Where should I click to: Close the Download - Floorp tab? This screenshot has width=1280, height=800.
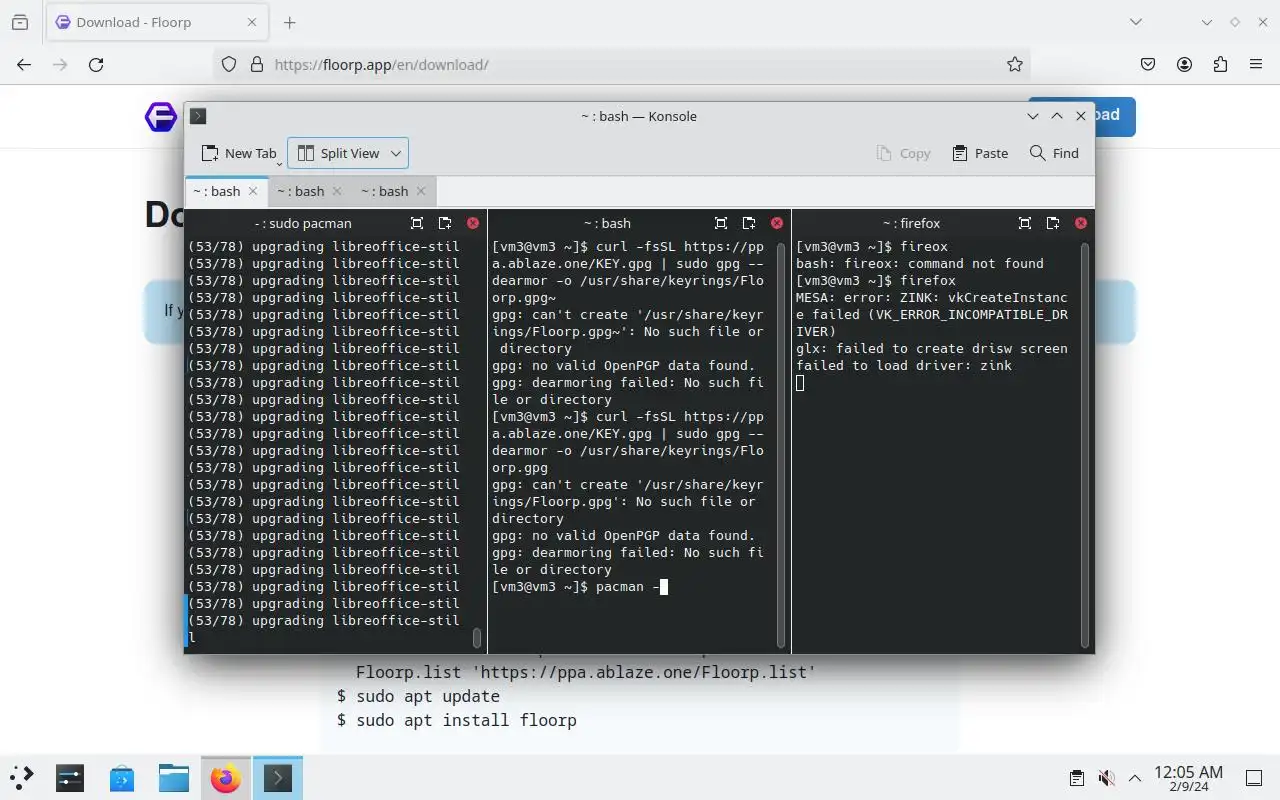pyautogui.click(x=253, y=22)
